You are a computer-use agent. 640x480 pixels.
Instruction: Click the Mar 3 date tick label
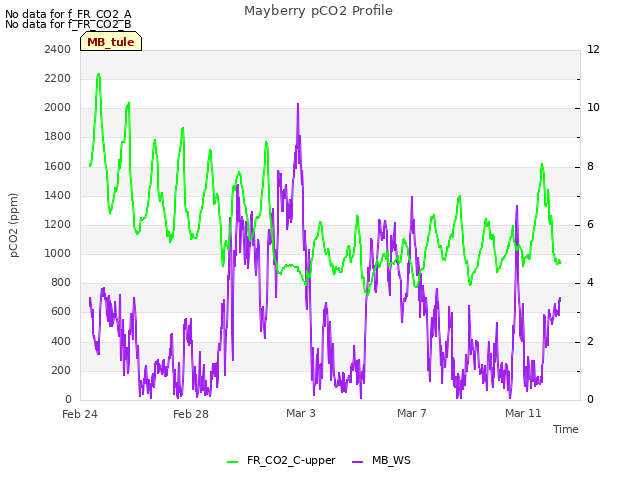(301, 413)
